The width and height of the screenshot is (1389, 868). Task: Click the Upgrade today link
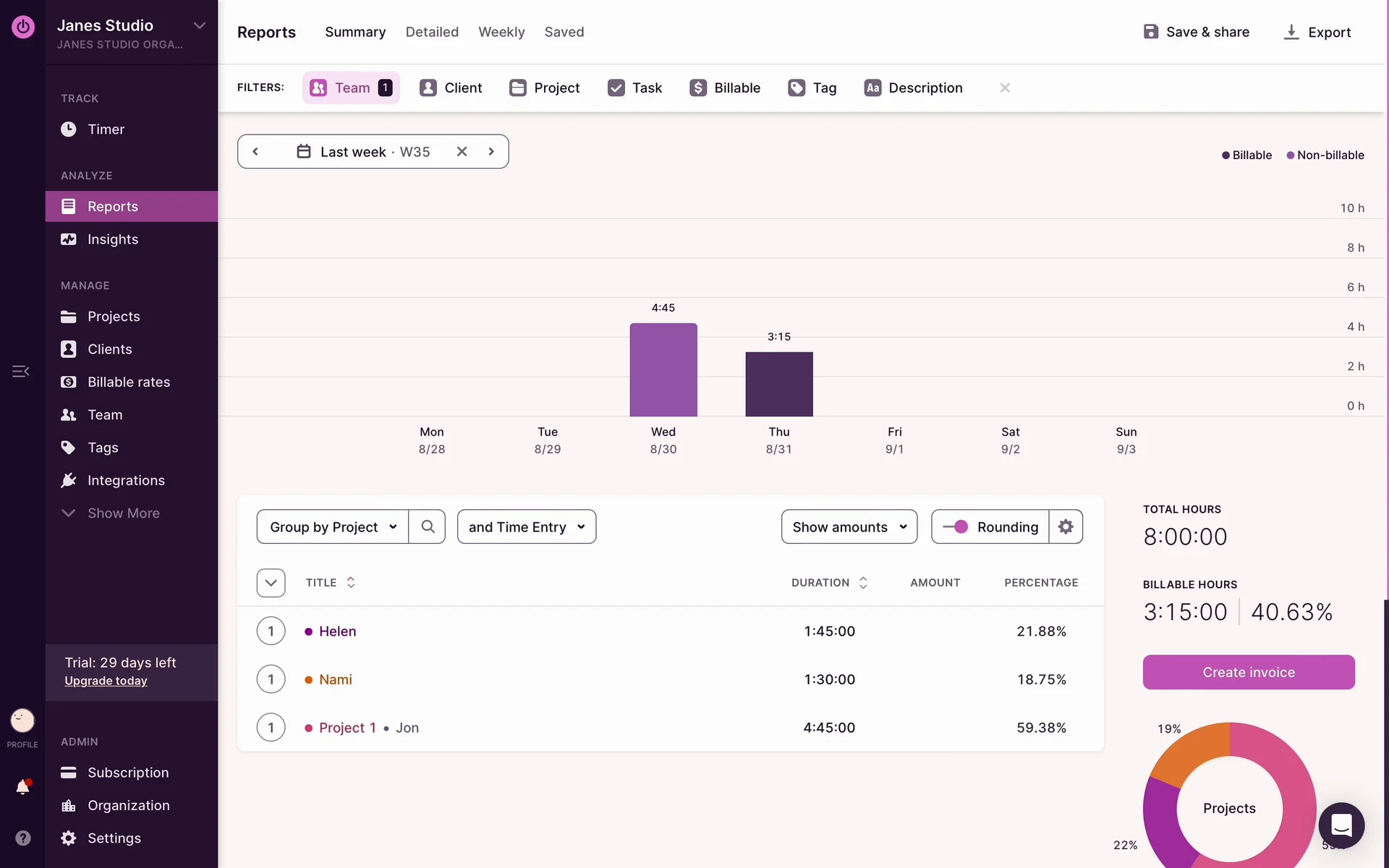[x=106, y=681]
